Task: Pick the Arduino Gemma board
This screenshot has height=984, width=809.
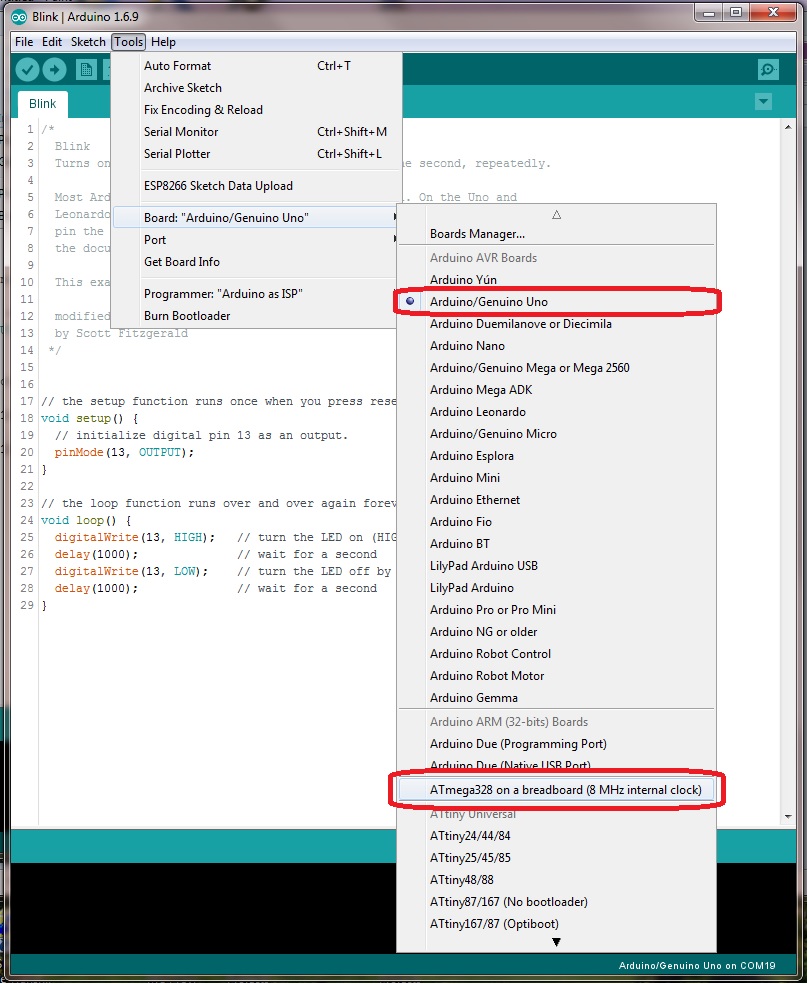Action: pos(557,697)
